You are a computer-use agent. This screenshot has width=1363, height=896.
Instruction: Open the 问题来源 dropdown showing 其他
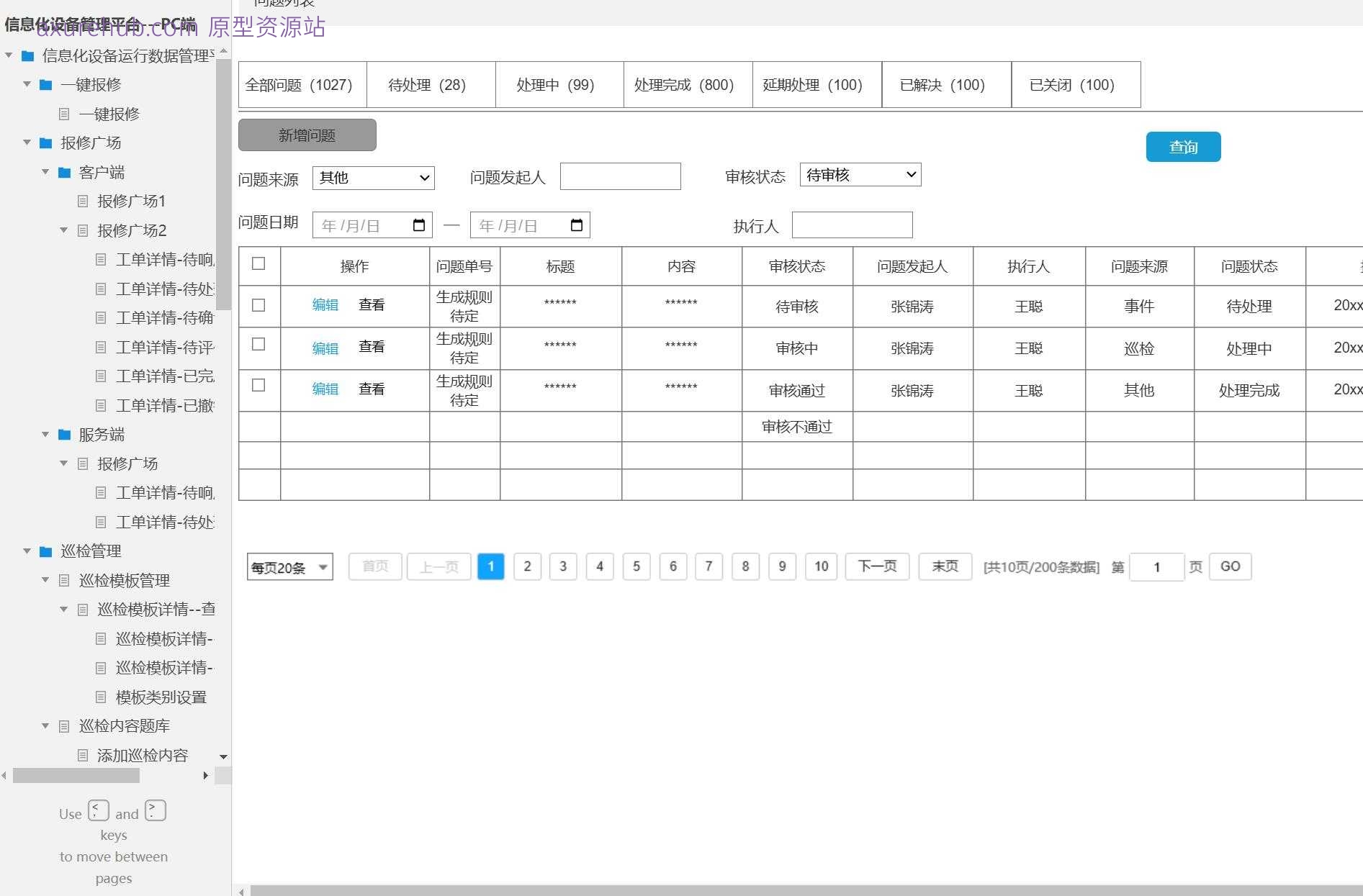374,178
